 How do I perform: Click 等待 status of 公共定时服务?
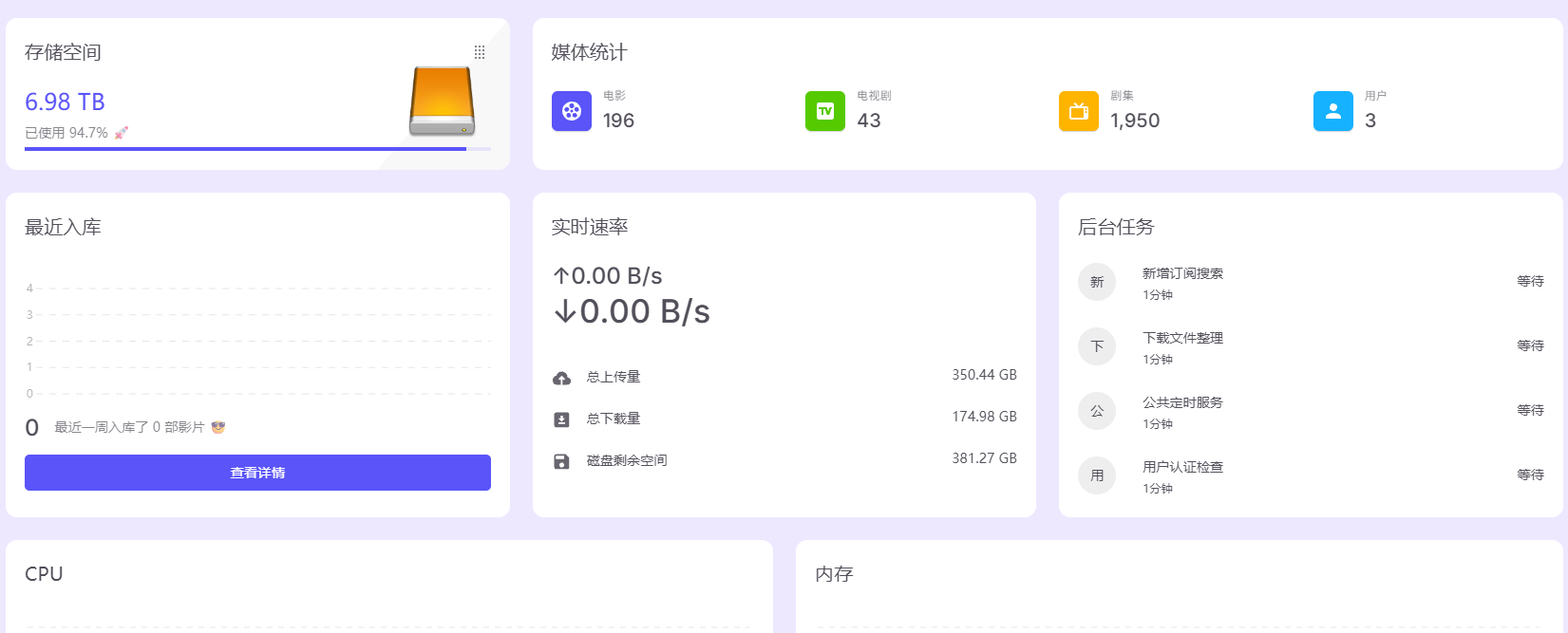tap(1530, 410)
